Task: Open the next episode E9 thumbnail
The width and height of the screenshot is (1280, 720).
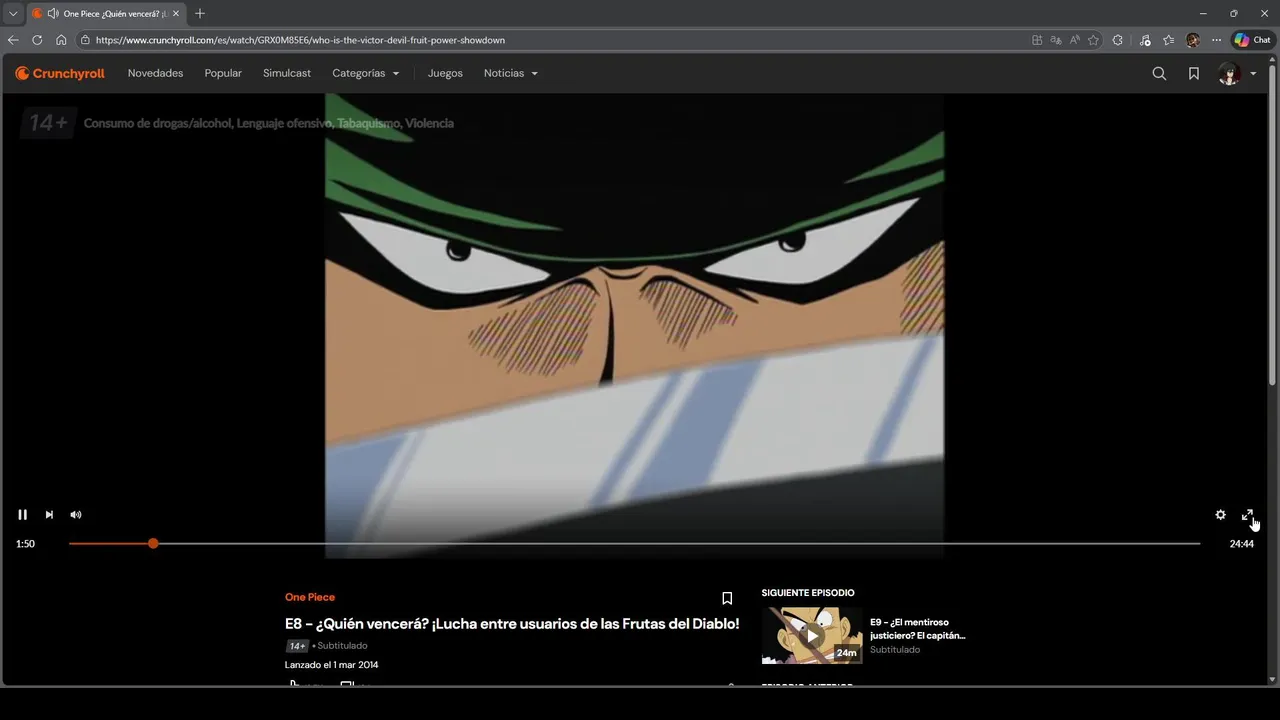Action: click(812, 635)
